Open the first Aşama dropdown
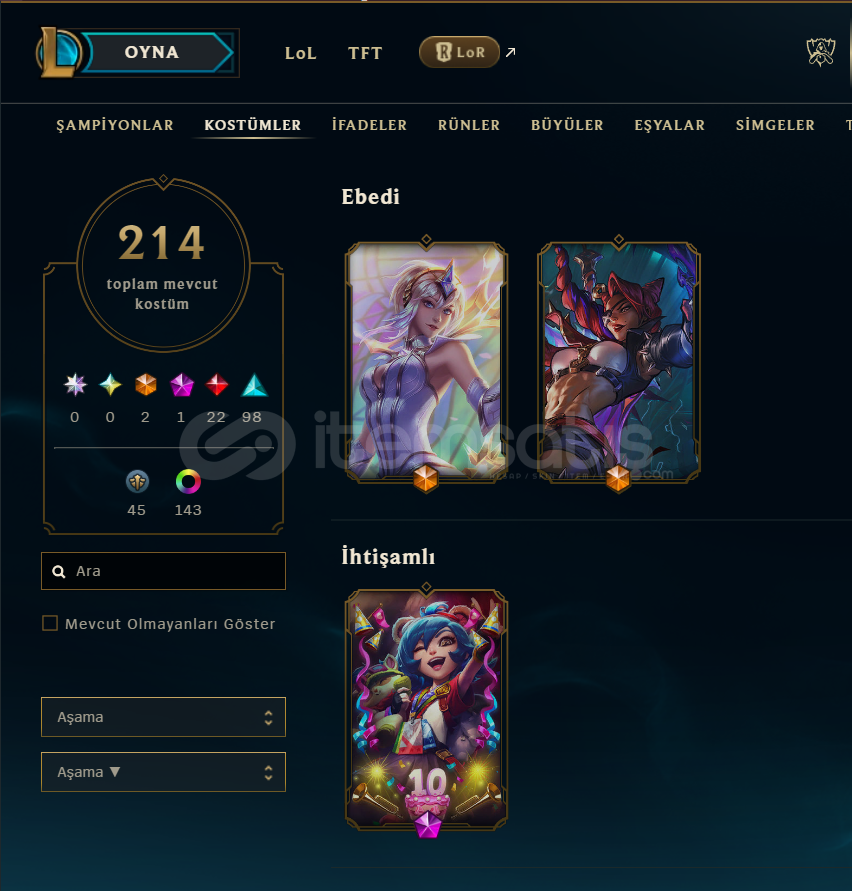852x891 pixels. [163, 717]
